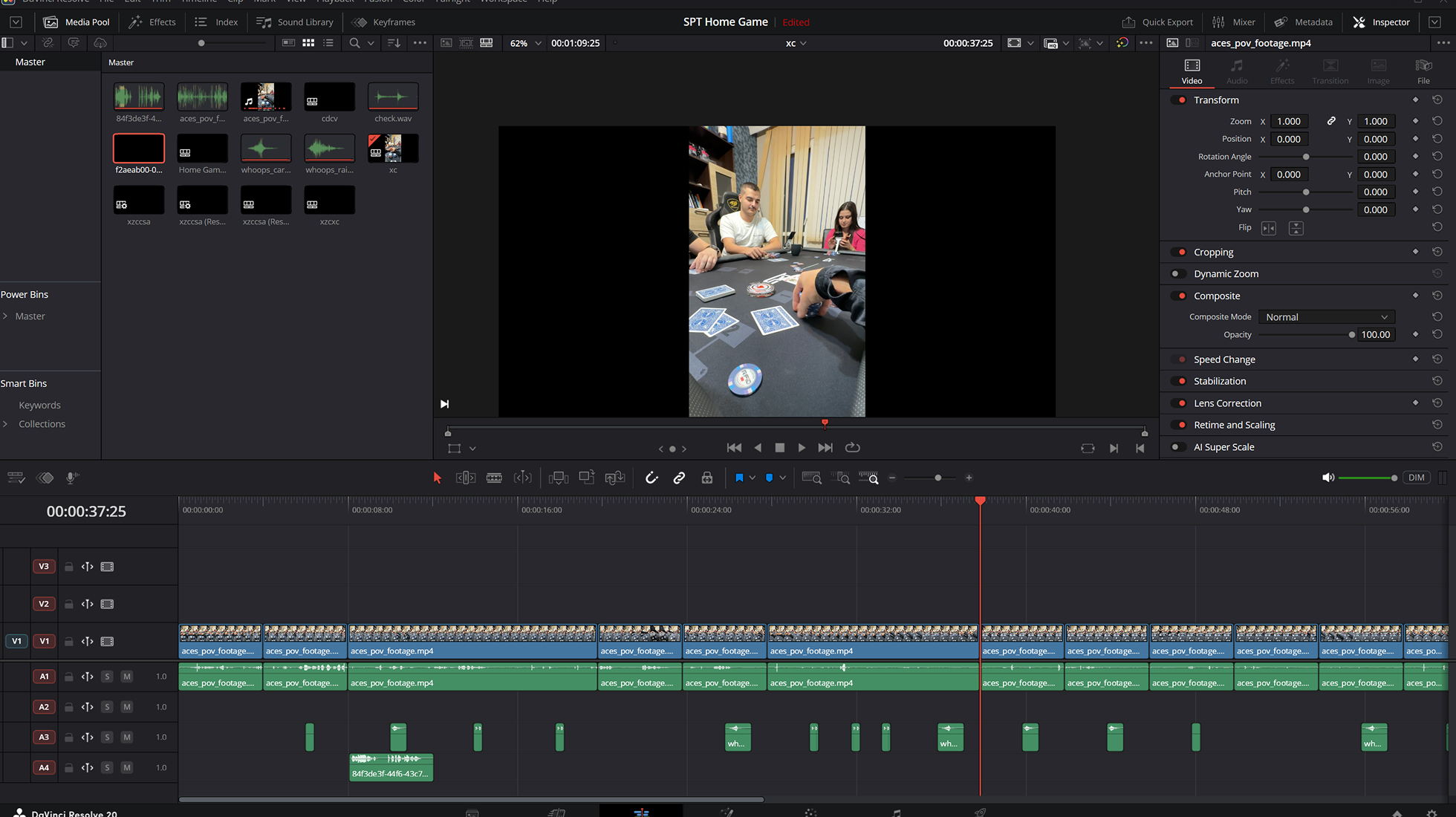This screenshot has width=1456, height=817.
Task: Toggle timeline Snapping magnet icon
Action: (651, 478)
